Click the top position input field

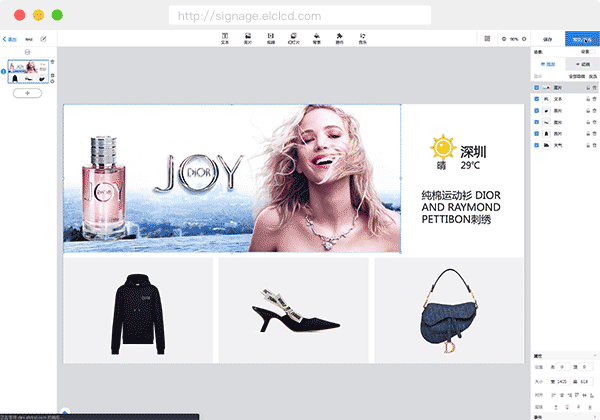[585, 367]
